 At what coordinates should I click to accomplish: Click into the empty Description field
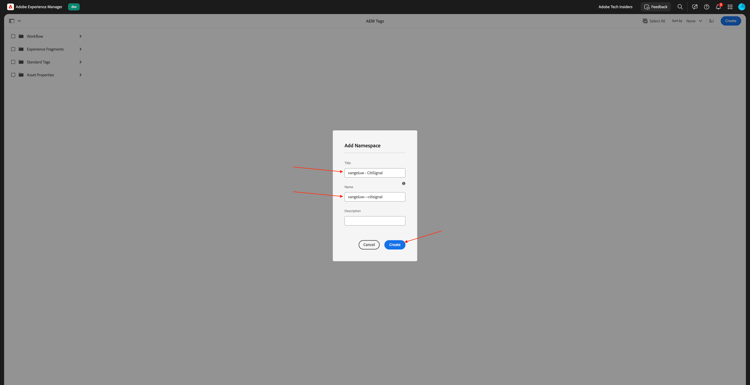pos(375,220)
